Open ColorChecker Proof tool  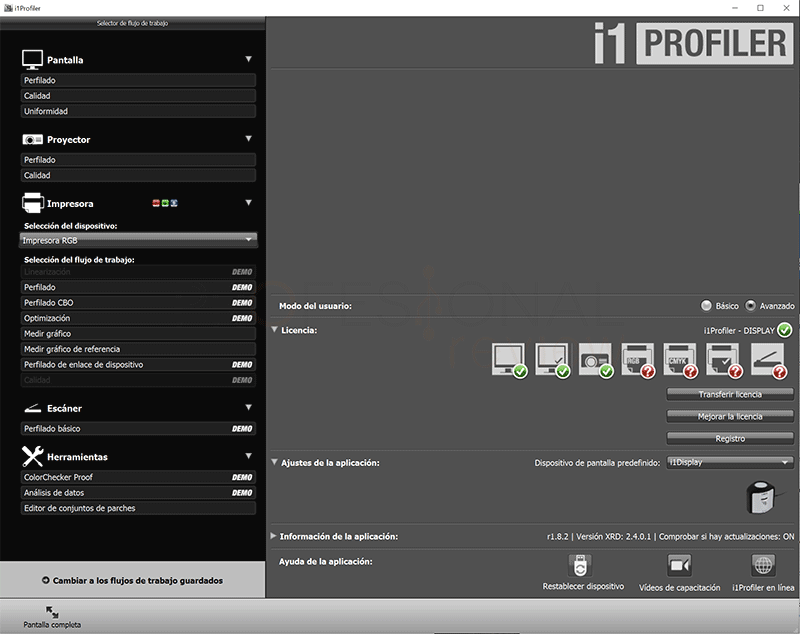138,477
